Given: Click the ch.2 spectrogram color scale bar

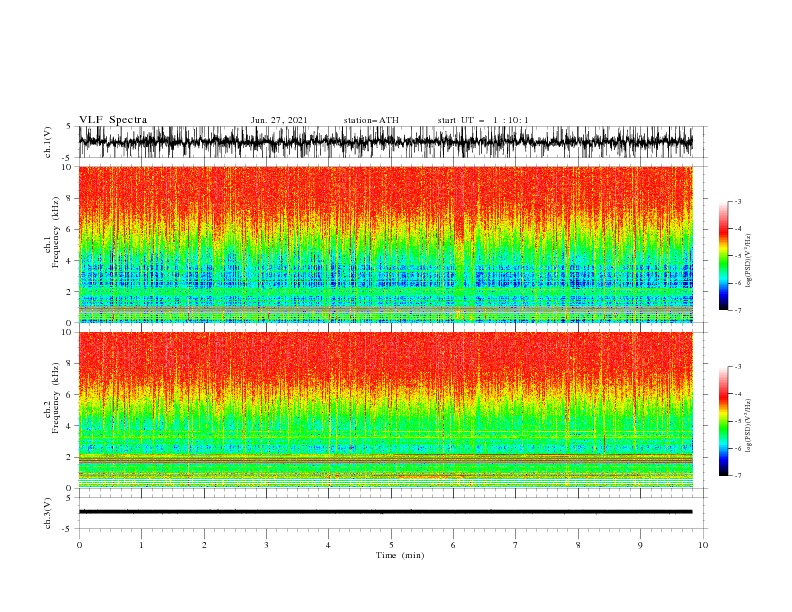Looking at the screenshot, I should 723,421.
